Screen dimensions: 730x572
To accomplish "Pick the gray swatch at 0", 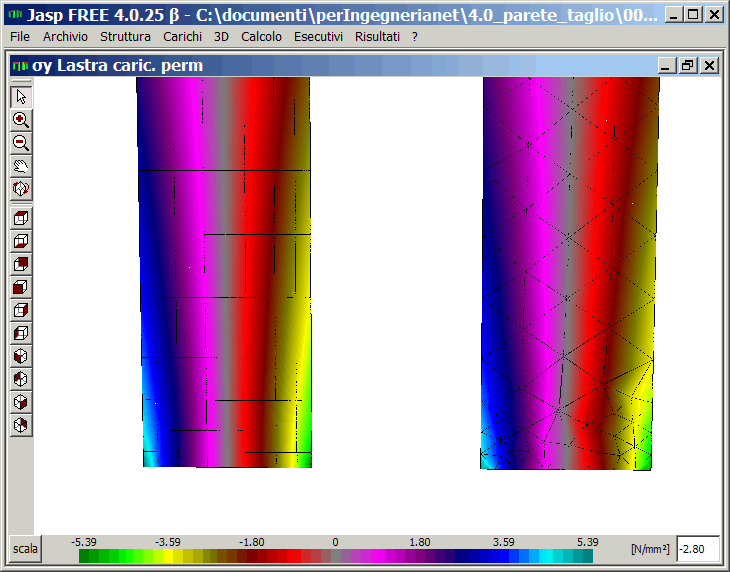I will coord(336,556).
